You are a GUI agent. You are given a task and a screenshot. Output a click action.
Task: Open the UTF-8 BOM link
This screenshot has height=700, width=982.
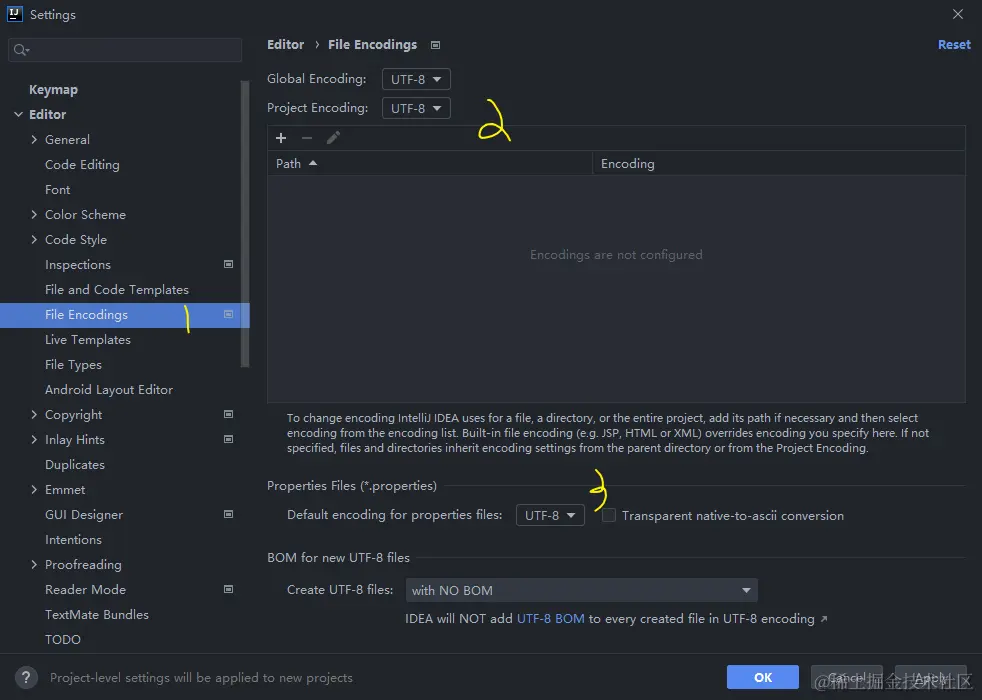[550, 619]
